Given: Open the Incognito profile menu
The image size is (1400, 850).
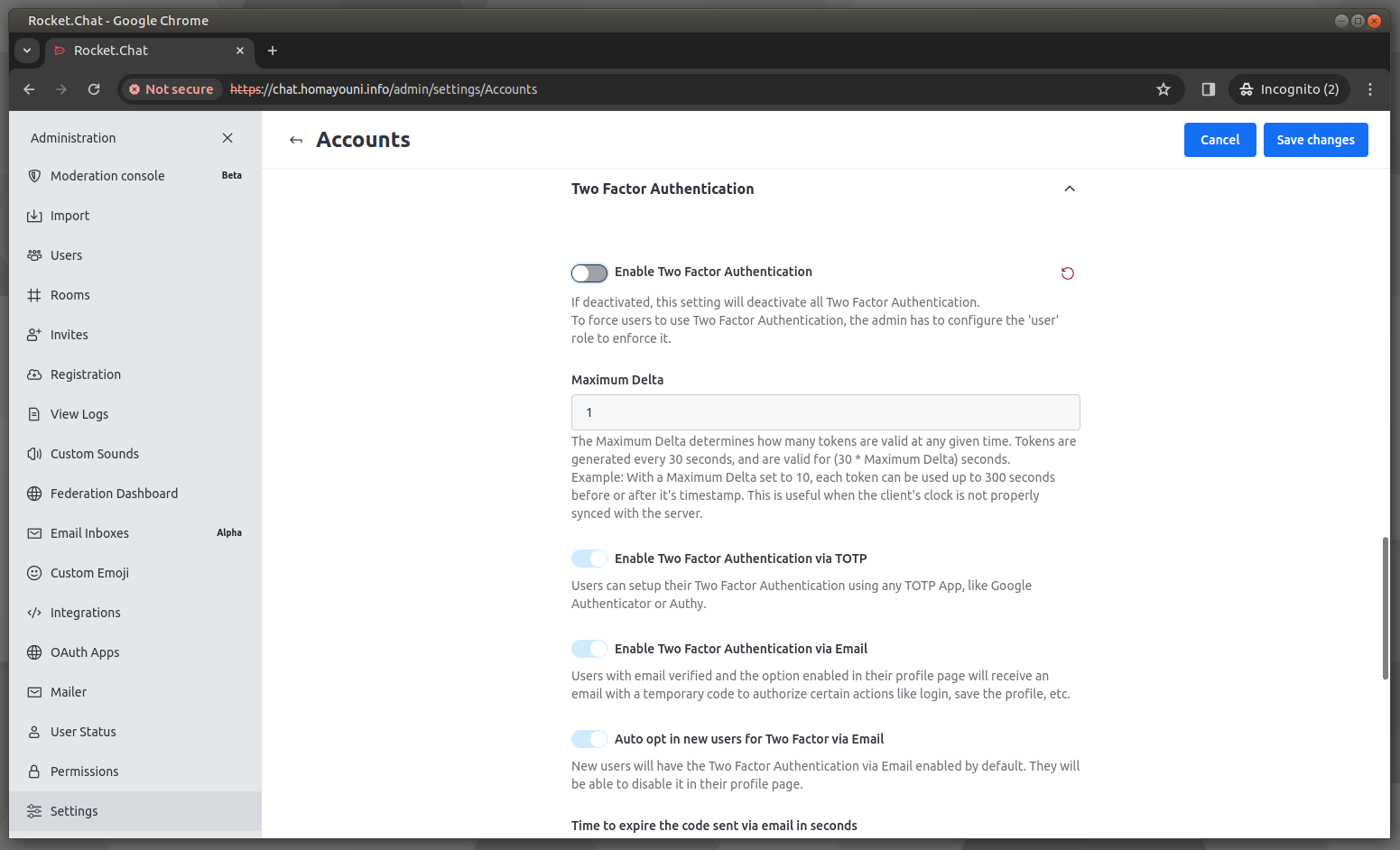Looking at the screenshot, I should pos(1289,89).
